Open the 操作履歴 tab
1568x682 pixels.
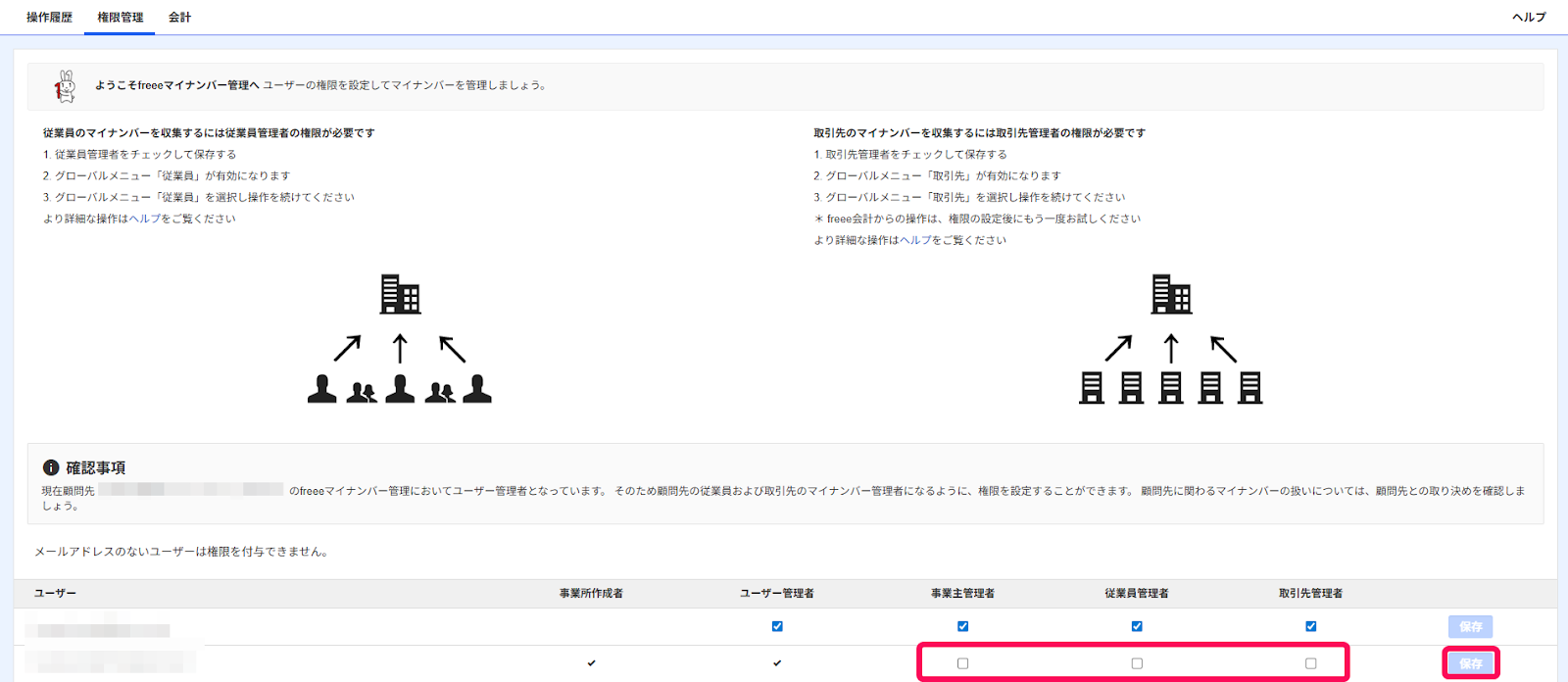pyautogui.click(x=49, y=17)
